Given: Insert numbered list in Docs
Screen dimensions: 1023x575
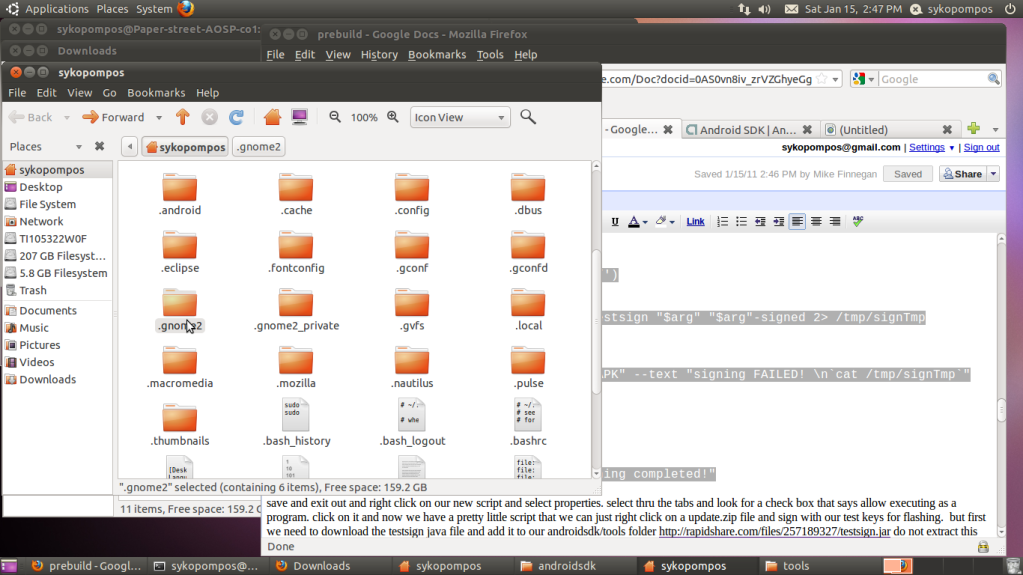Looking at the screenshot, I should [x=722, y=221].
